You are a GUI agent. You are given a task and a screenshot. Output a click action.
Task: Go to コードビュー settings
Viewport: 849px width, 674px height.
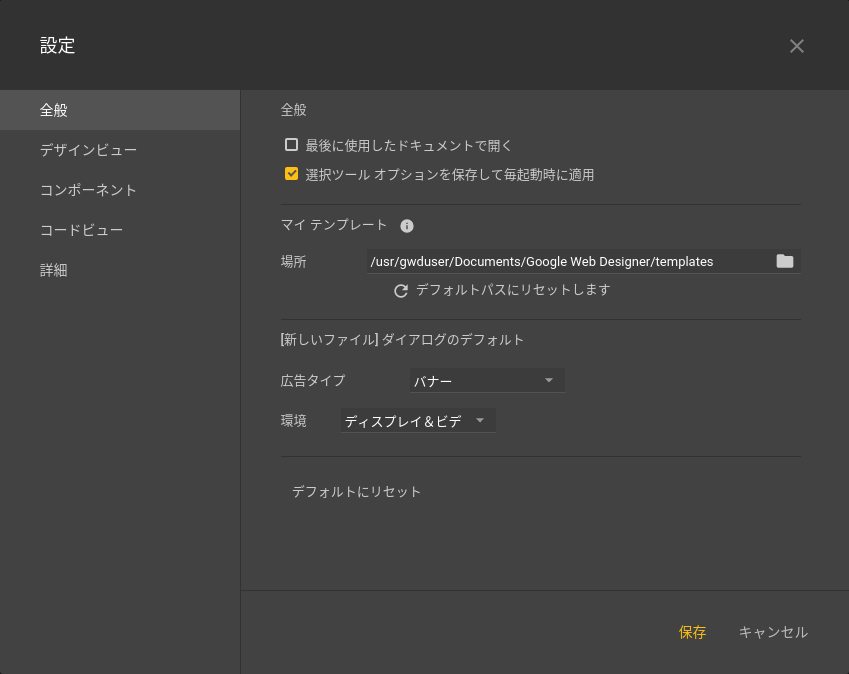click(120, 230)
